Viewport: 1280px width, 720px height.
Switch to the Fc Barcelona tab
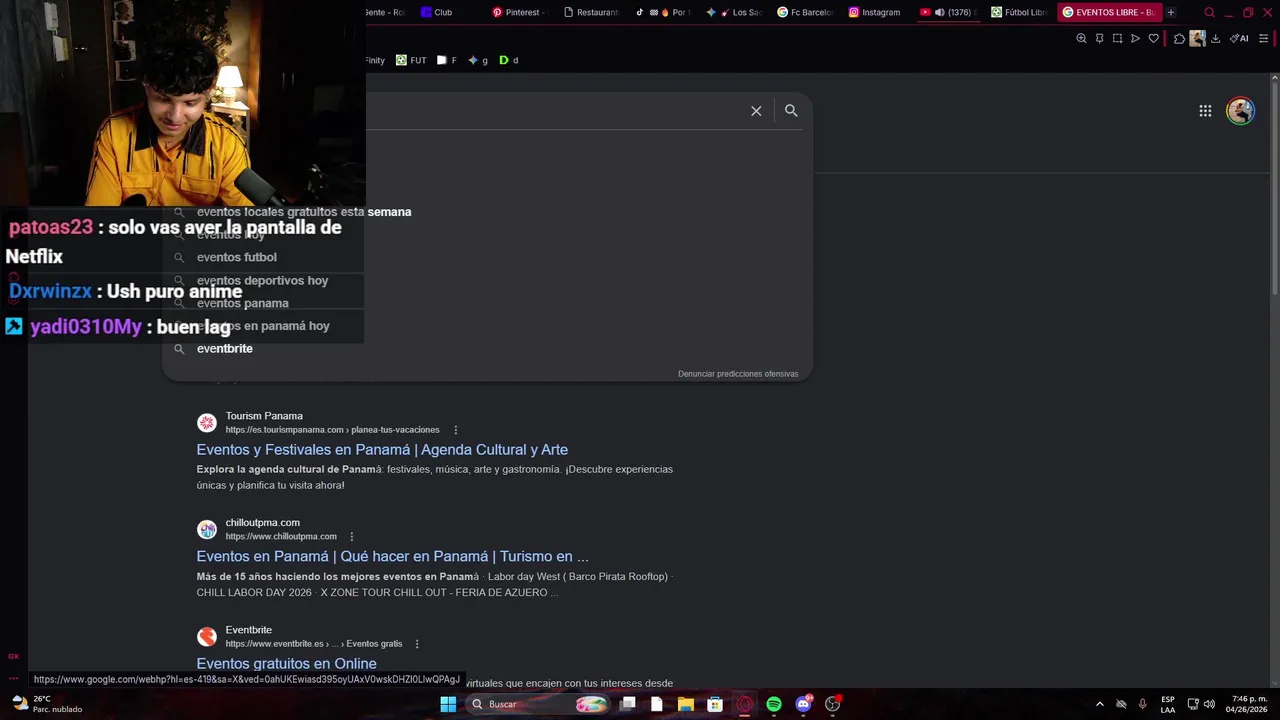(806, 12)
